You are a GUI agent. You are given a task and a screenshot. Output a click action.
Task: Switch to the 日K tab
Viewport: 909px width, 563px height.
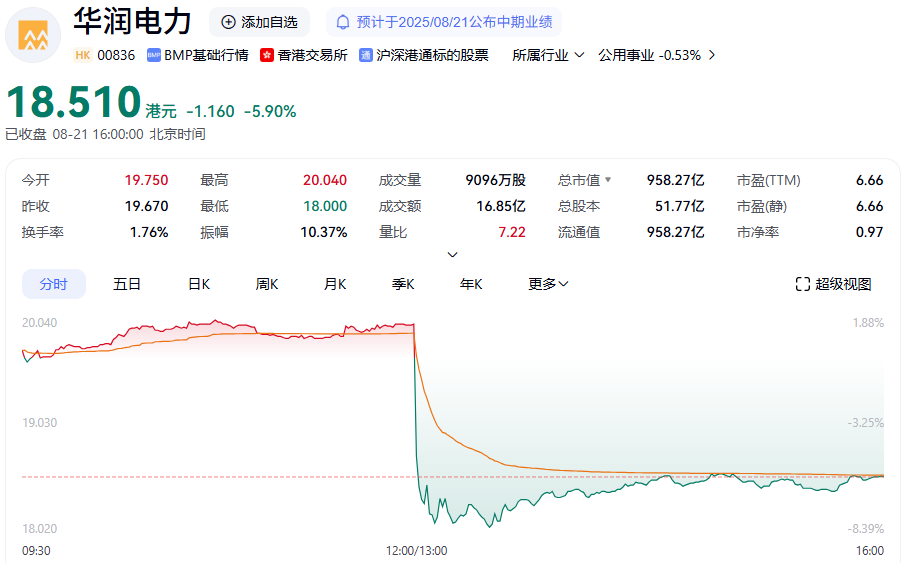[x=199, y=284]
